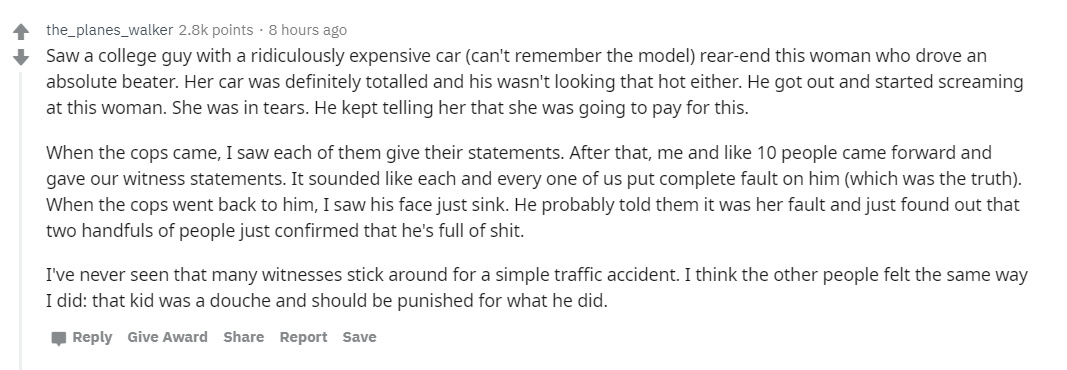Click the 2.8k points score
The height and width of the screenshot is (370, 1067).
tap(216, 30)
